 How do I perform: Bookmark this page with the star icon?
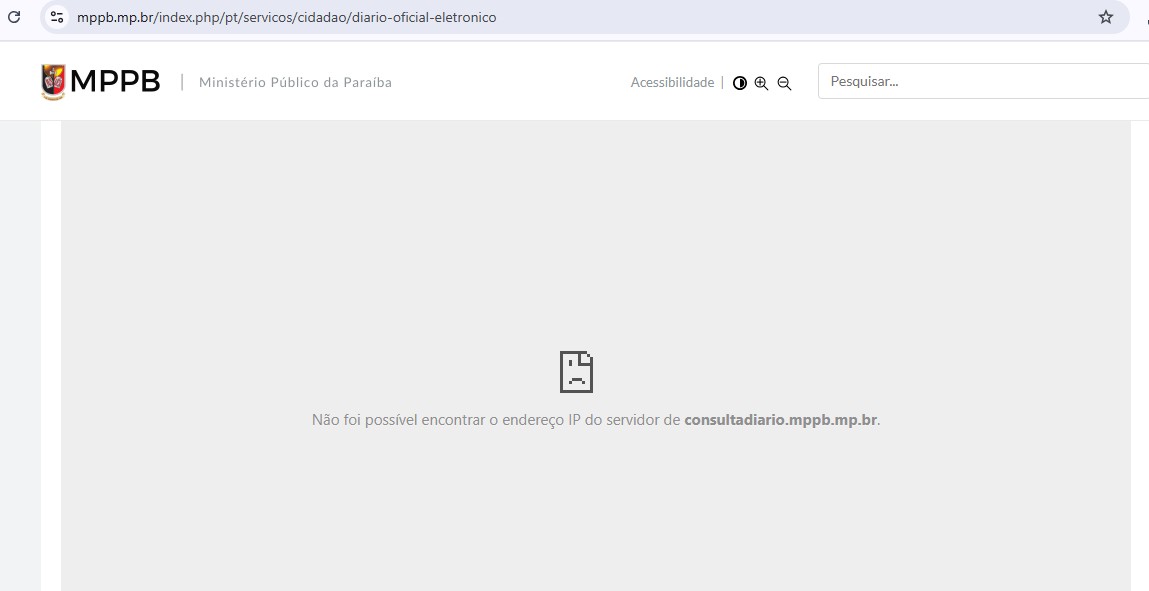[x=1105, y=17]
